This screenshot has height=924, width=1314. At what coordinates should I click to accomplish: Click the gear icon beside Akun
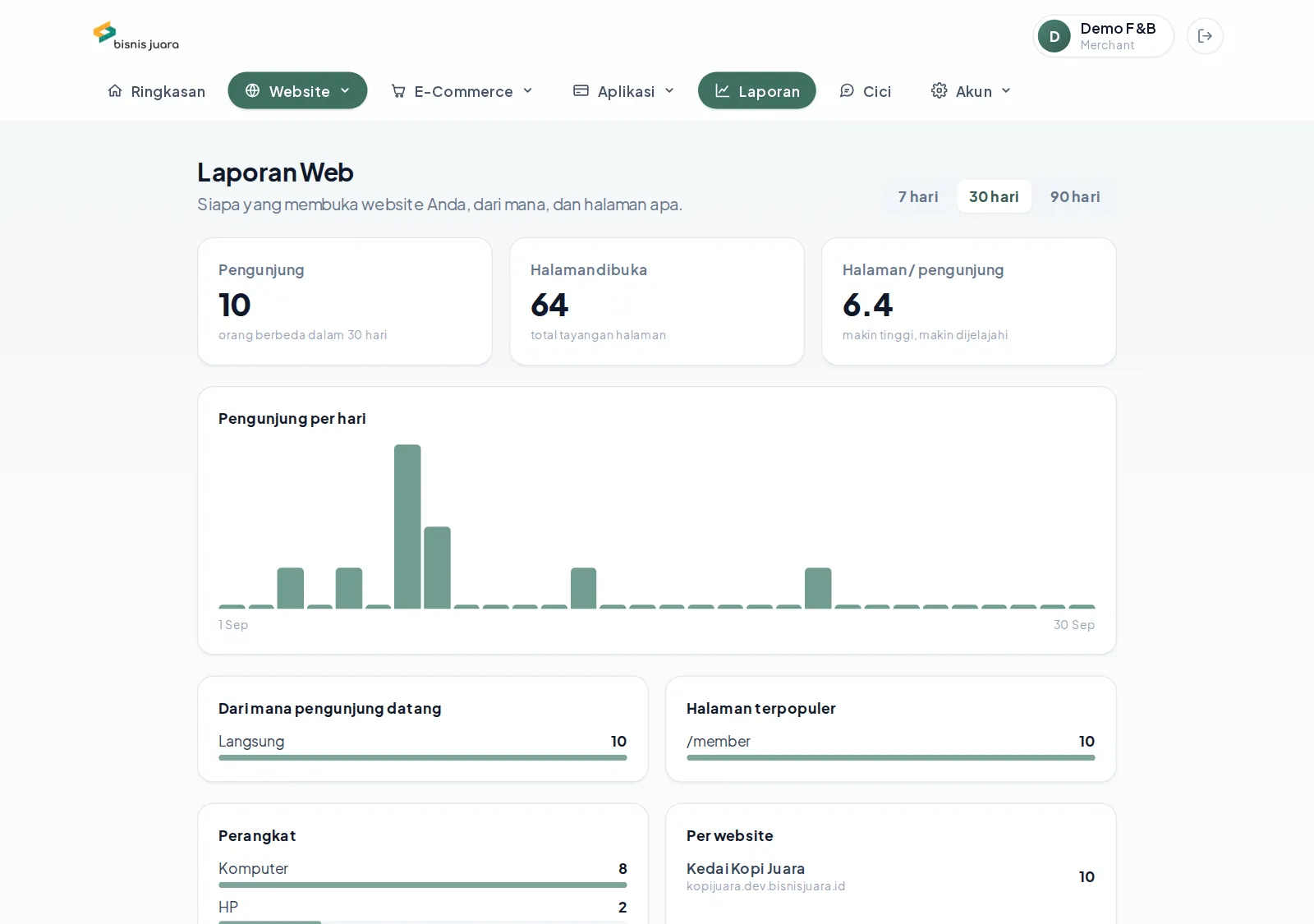pos(939,90)
